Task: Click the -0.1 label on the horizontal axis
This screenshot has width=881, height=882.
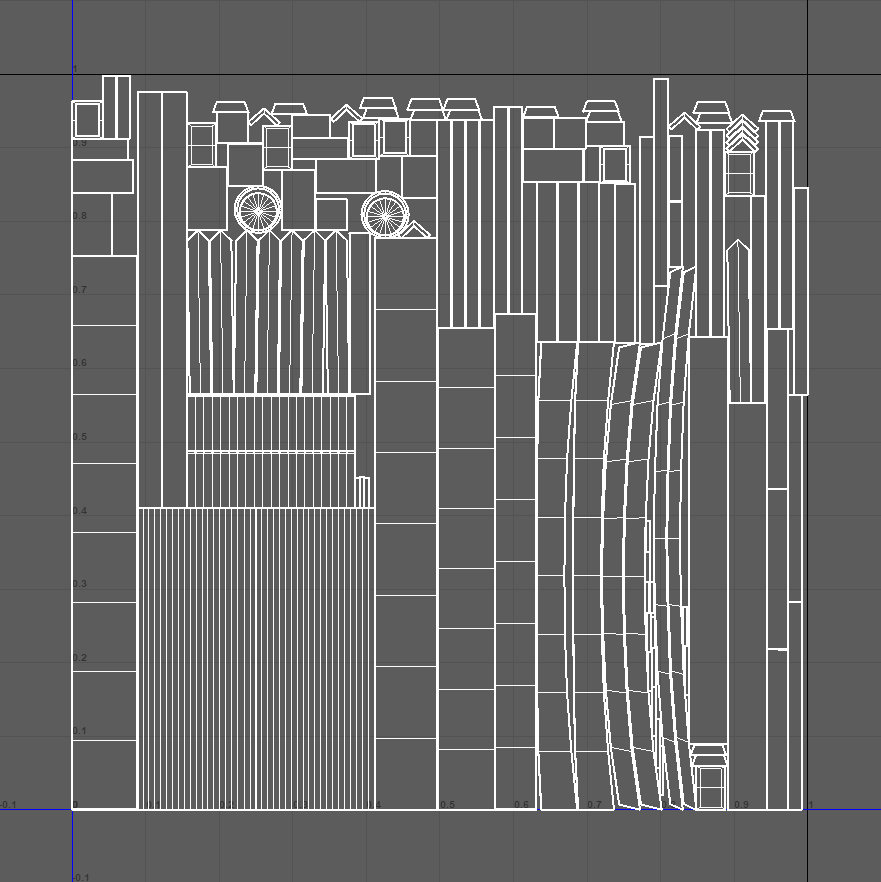Action: click(x=8, y=804)
